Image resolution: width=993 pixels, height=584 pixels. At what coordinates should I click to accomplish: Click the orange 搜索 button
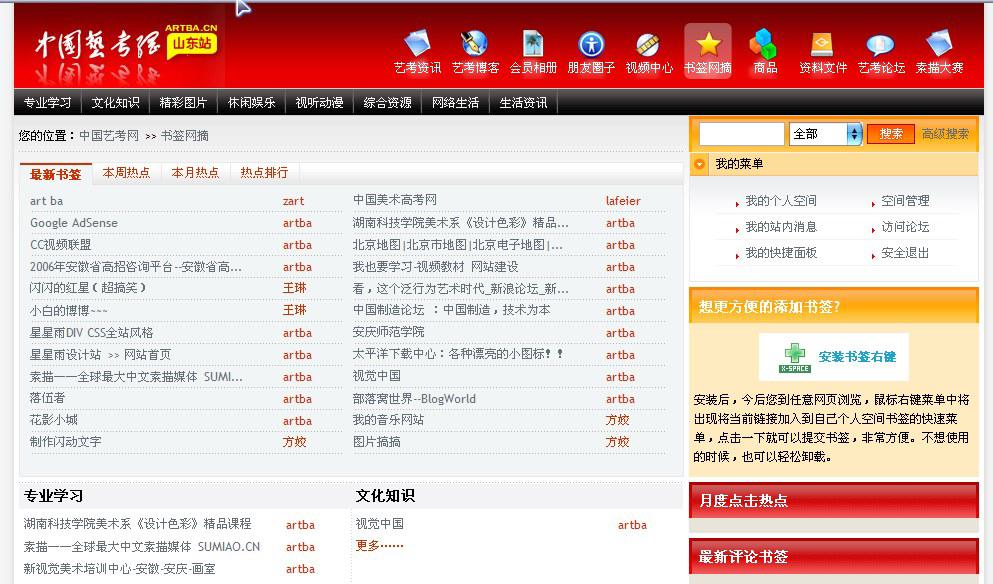(891, 134)
